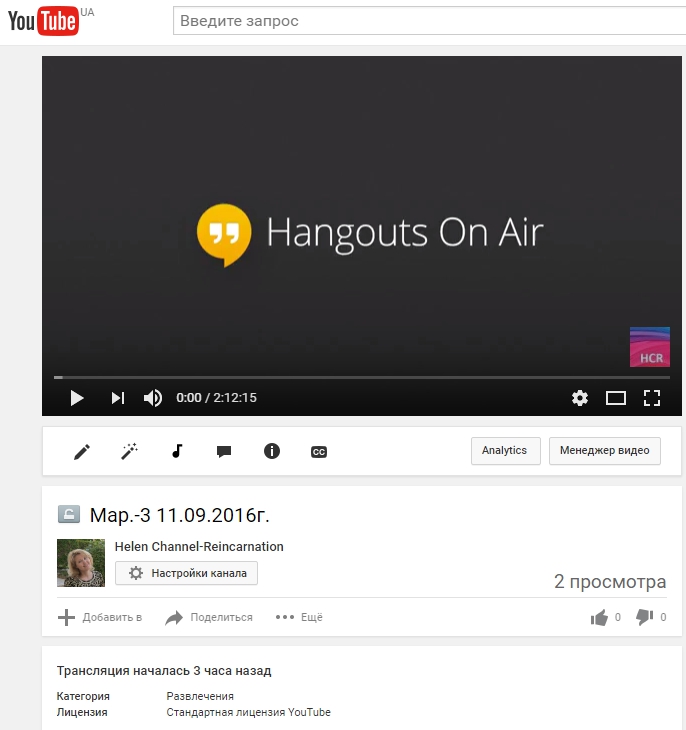Open the magic wand enhancements tool
This screenshot has width=686, height=730.
(x=129, y=452)
